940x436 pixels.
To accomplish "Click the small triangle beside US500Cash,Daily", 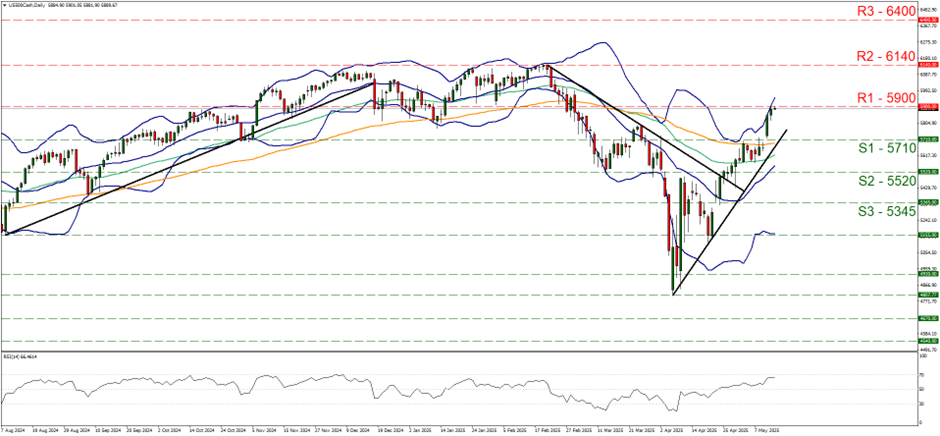I will pyautogui.click(x=4, y=5).
